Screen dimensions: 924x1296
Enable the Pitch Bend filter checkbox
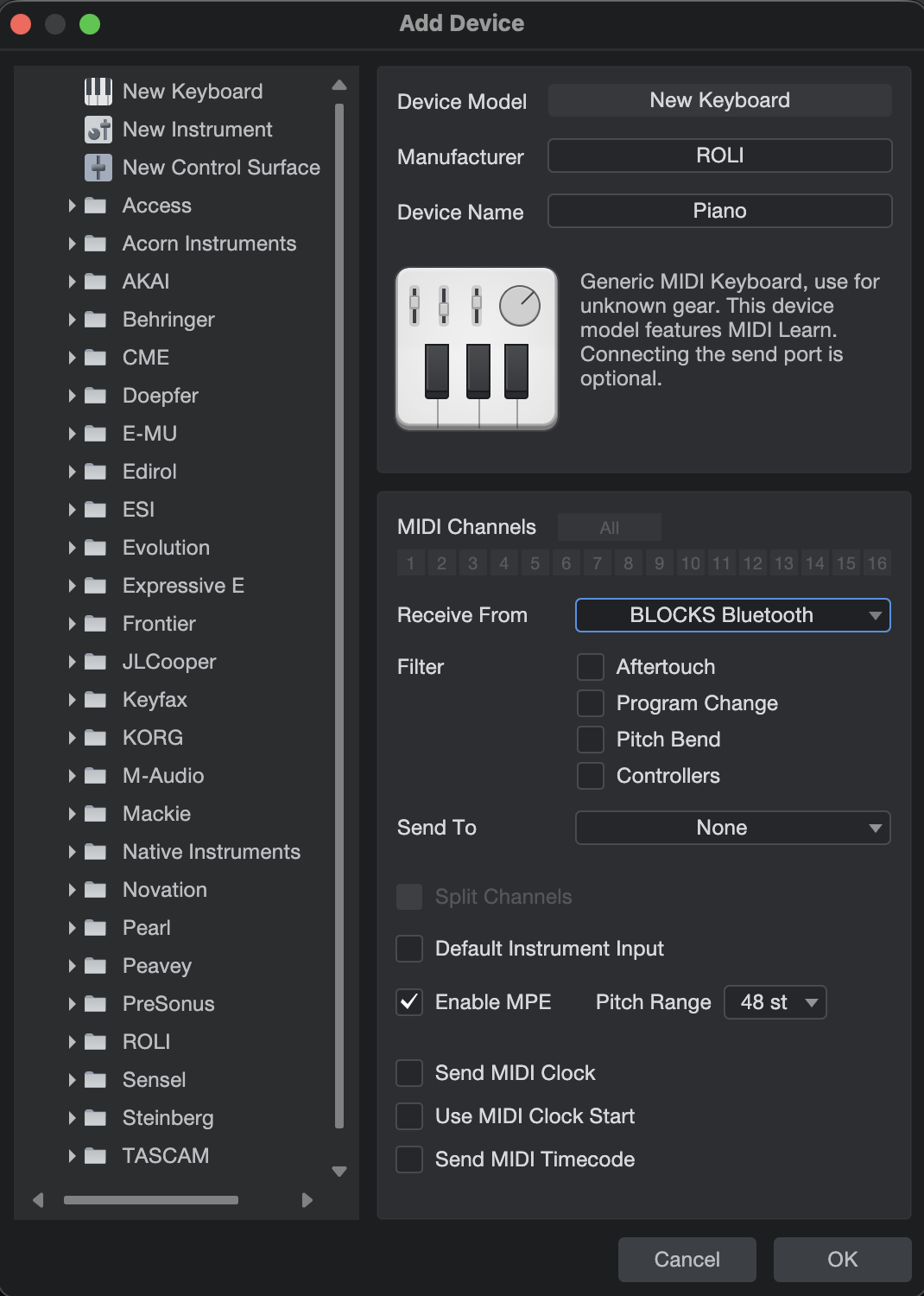tap(591, 740)
